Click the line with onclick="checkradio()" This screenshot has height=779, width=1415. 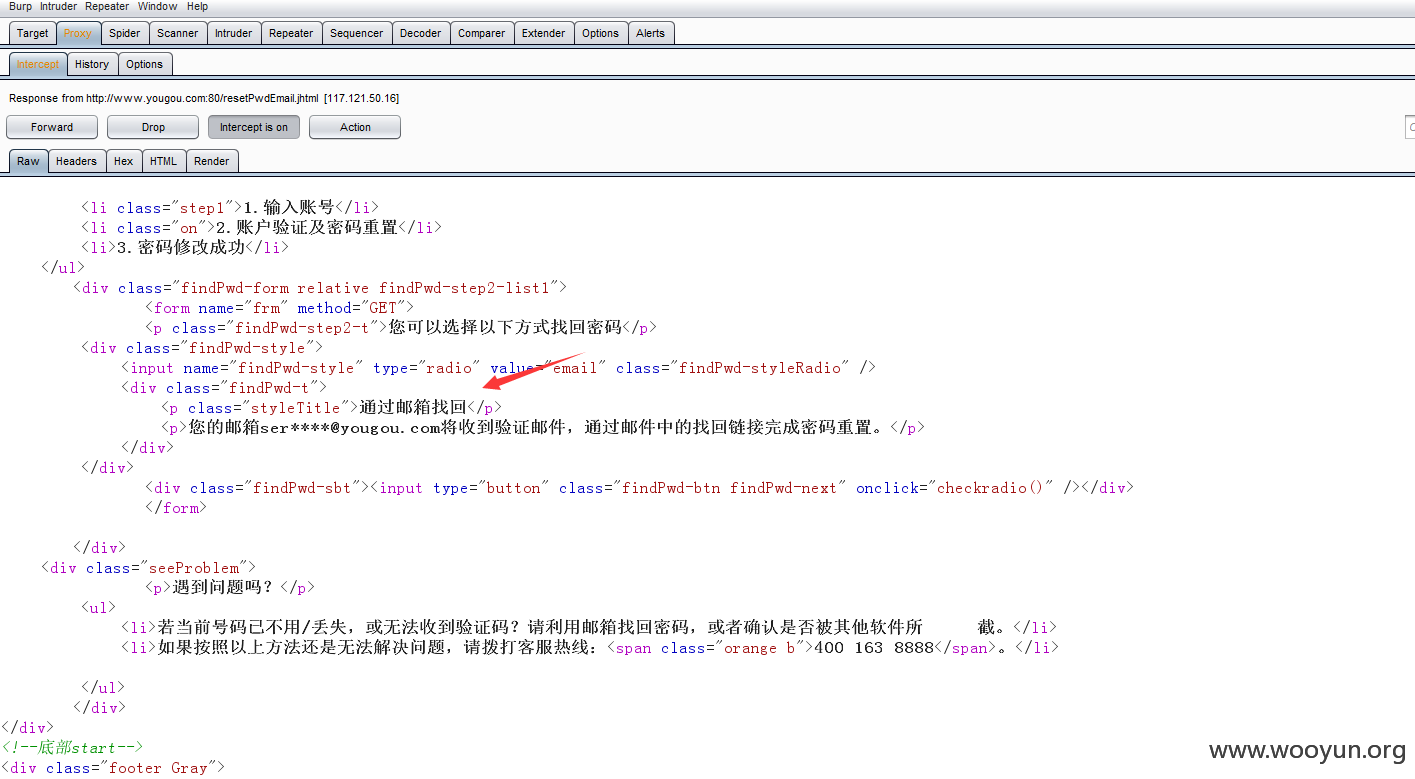(x=639, y=488)
